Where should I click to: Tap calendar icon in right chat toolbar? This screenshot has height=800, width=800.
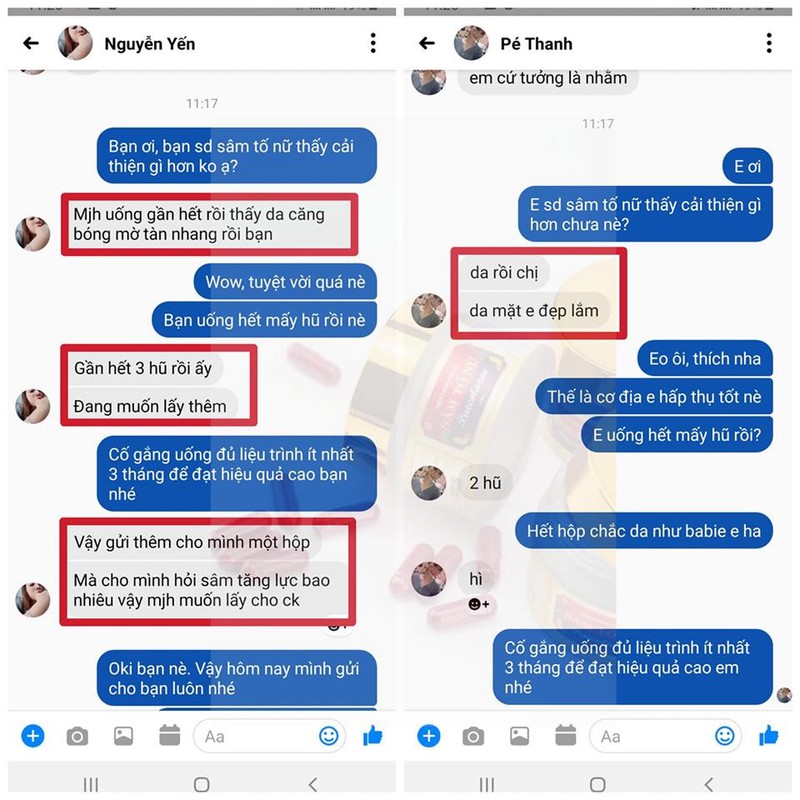click(565, 735)
